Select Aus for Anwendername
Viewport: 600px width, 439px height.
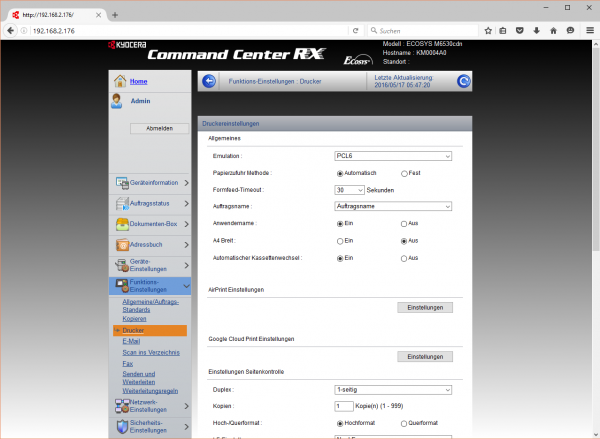tap(404, 224)
